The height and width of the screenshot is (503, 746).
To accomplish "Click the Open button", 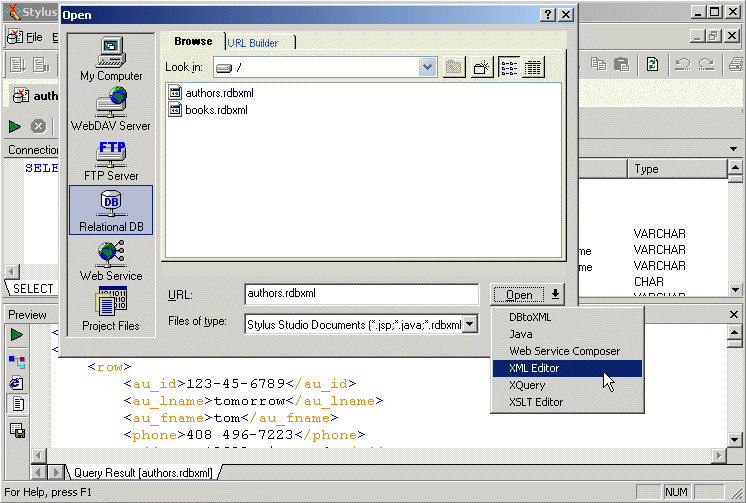I will [519, 295].
